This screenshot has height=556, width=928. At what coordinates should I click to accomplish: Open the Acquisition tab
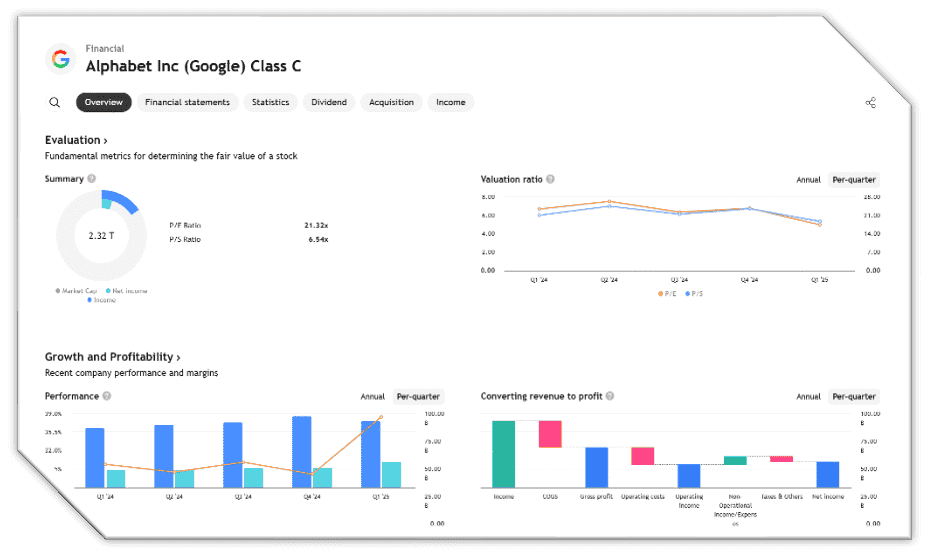pyautogui.click(x=391, y=102)
